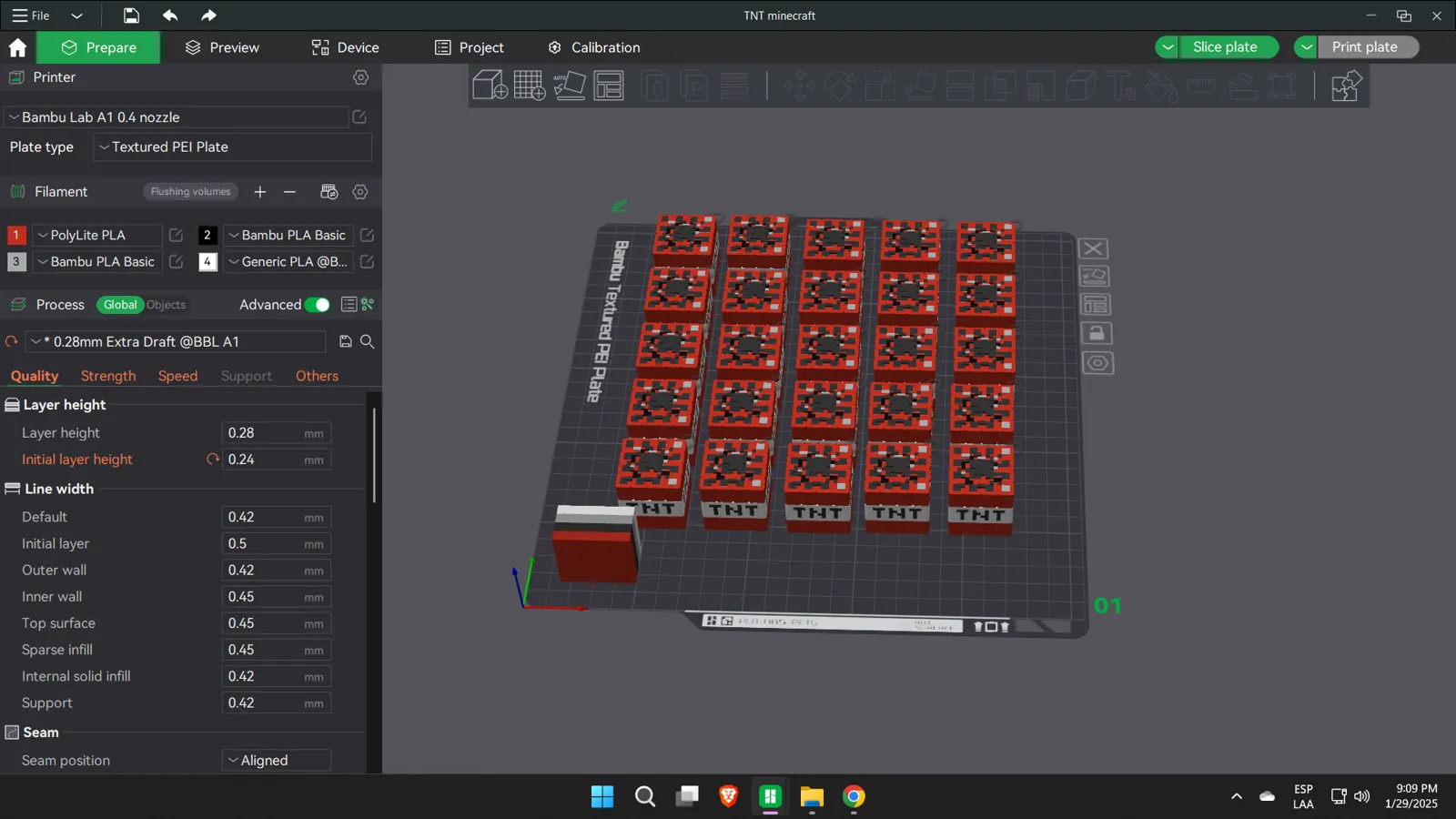The width and height of the screenshot is (1456, 819).
Task: Open the Bambu Lab A1 printer dropdown
Action: pyautogui.click(x=177, y=117)
